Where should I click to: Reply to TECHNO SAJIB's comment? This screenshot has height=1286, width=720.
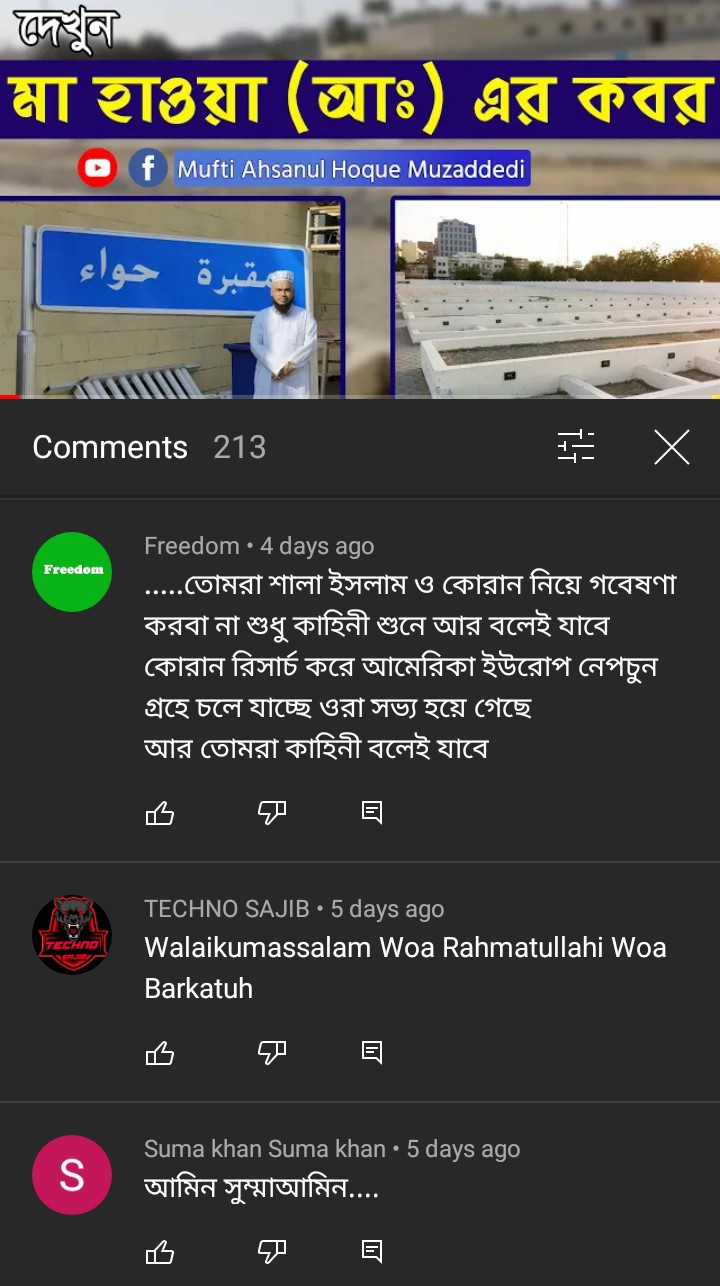pyautogui.click(x=372, y=1052)
